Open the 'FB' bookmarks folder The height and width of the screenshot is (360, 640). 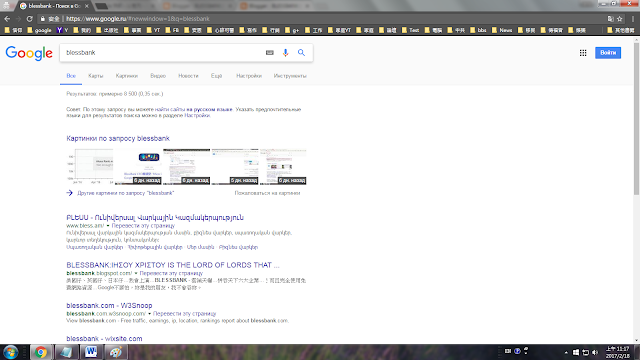[x=172, y=30]
